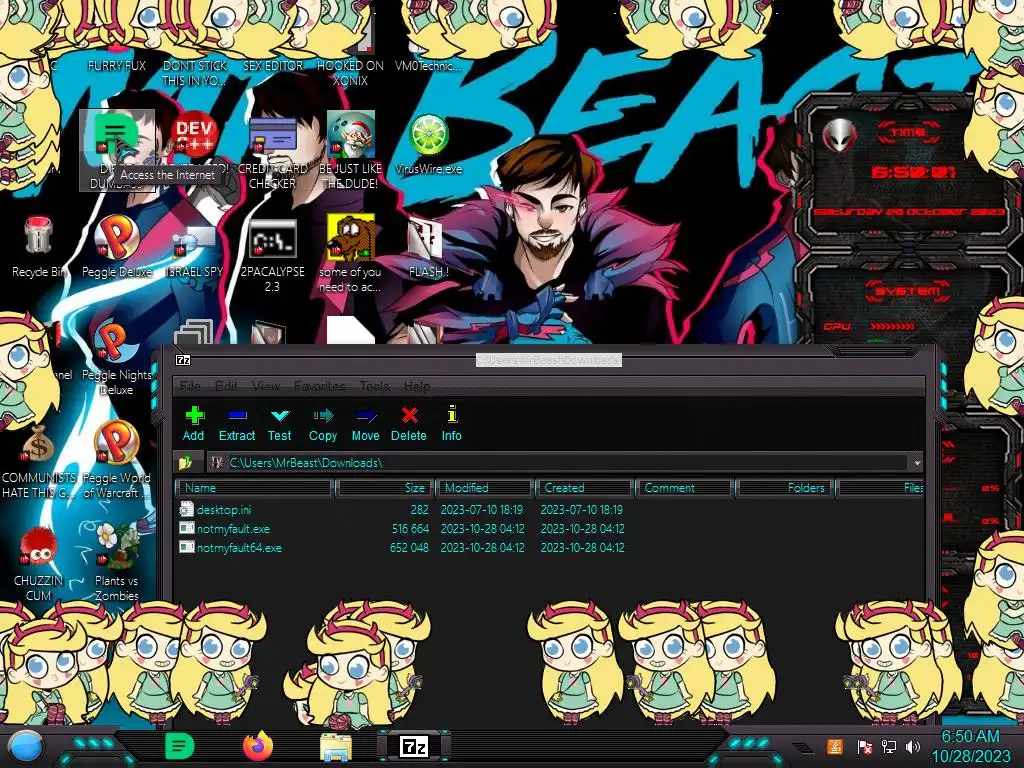Open the 'some of you need to ac...' dog icon
Viewport: 1024px width, 768px height.
tap(350, 253)
